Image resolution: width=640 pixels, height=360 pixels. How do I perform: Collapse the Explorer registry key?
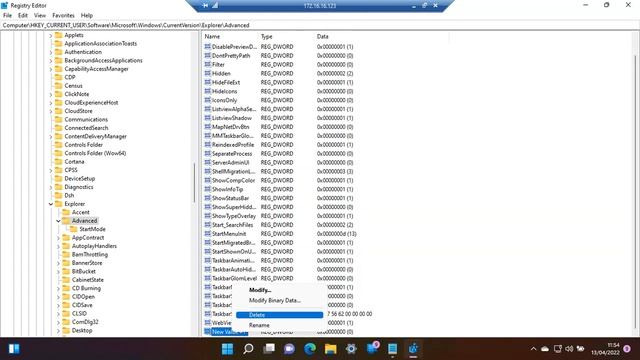[x=51, y=204]
